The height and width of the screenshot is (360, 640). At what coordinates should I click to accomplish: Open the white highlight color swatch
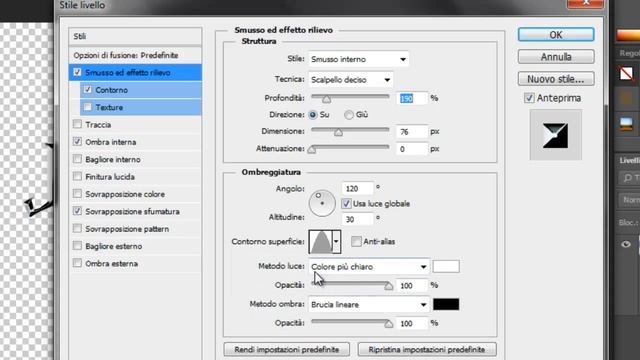tap(446, 267)
